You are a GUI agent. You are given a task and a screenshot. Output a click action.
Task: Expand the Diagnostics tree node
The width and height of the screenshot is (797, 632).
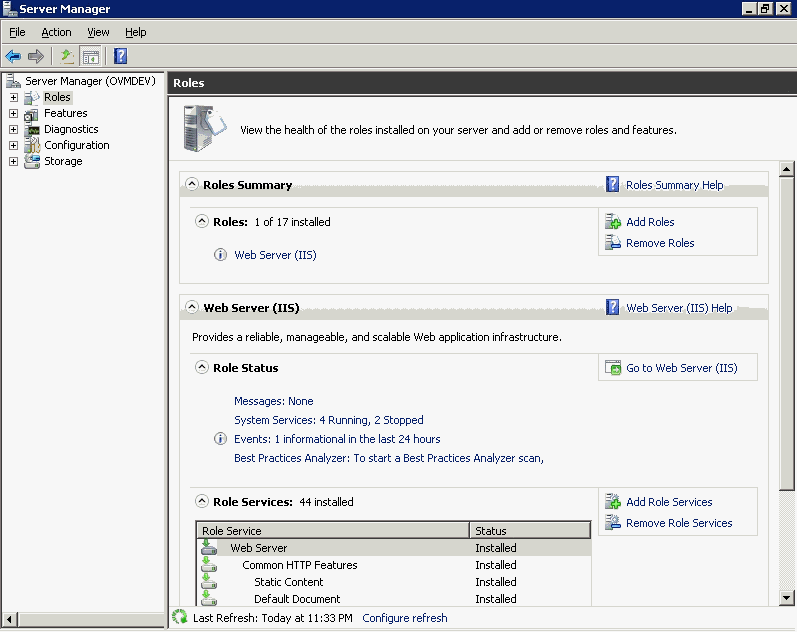click(14, 129)
